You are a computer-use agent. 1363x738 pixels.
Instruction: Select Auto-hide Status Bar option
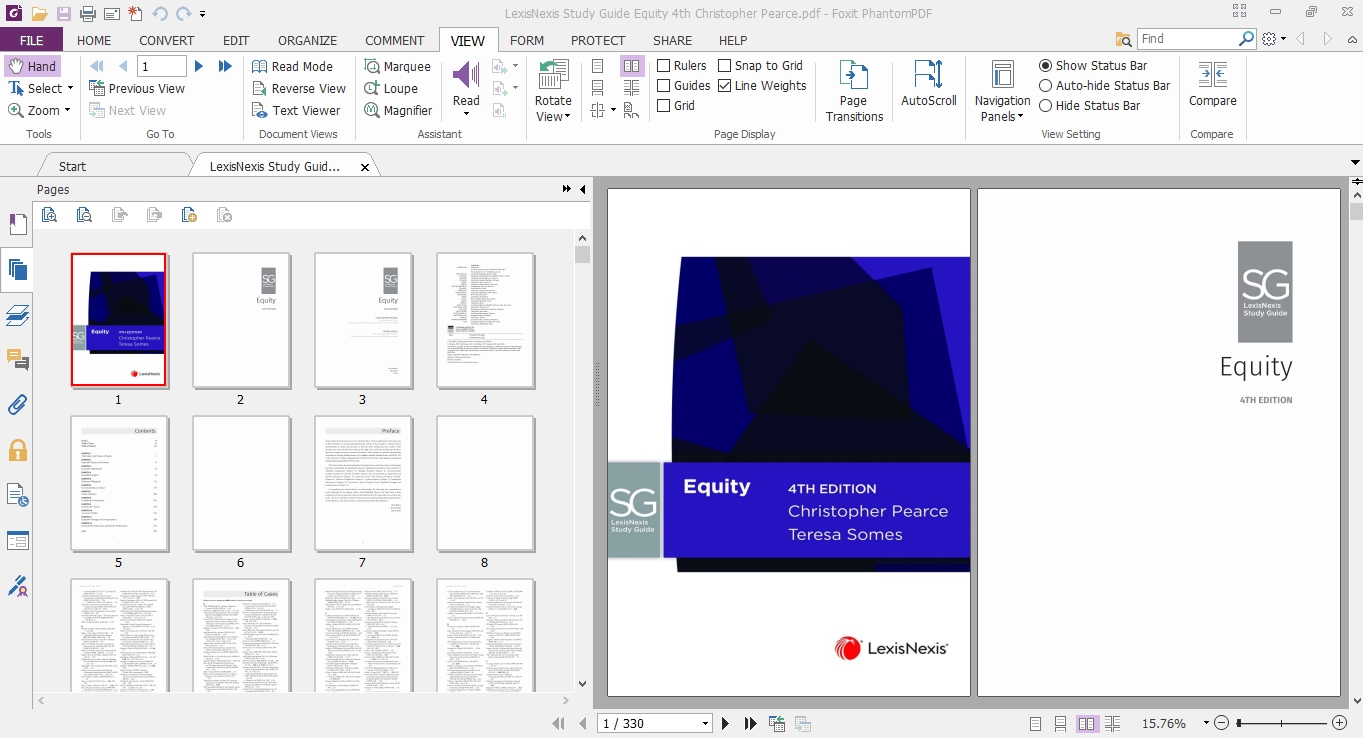[x=1046, y=86]
